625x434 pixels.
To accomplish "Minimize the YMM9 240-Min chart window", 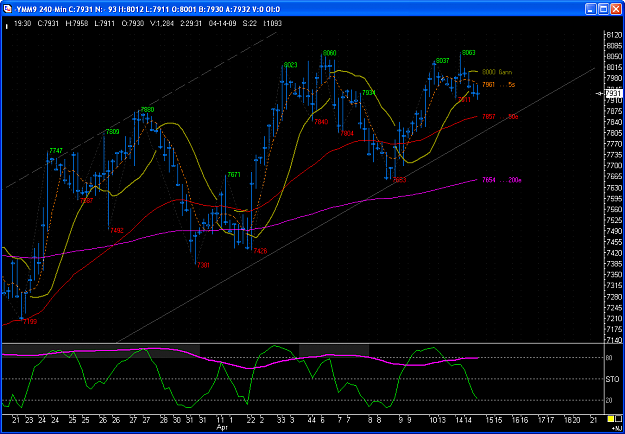I will pos(591,8).
